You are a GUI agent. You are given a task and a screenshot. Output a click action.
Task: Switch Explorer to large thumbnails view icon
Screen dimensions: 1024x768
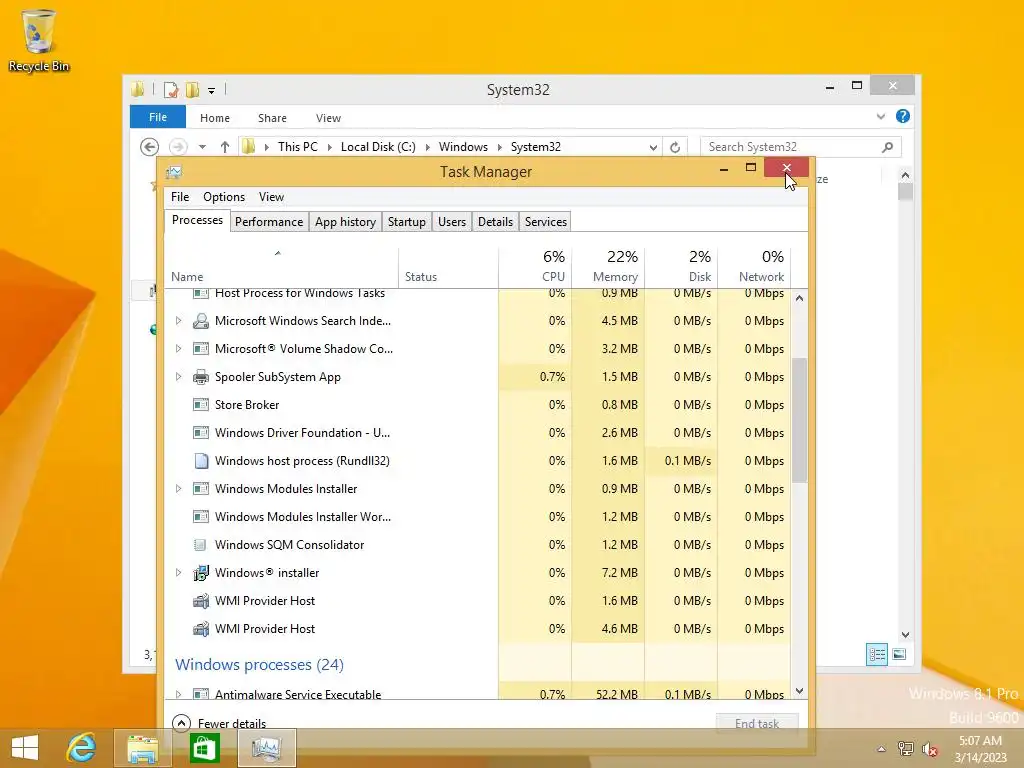[x=899, y=654]
